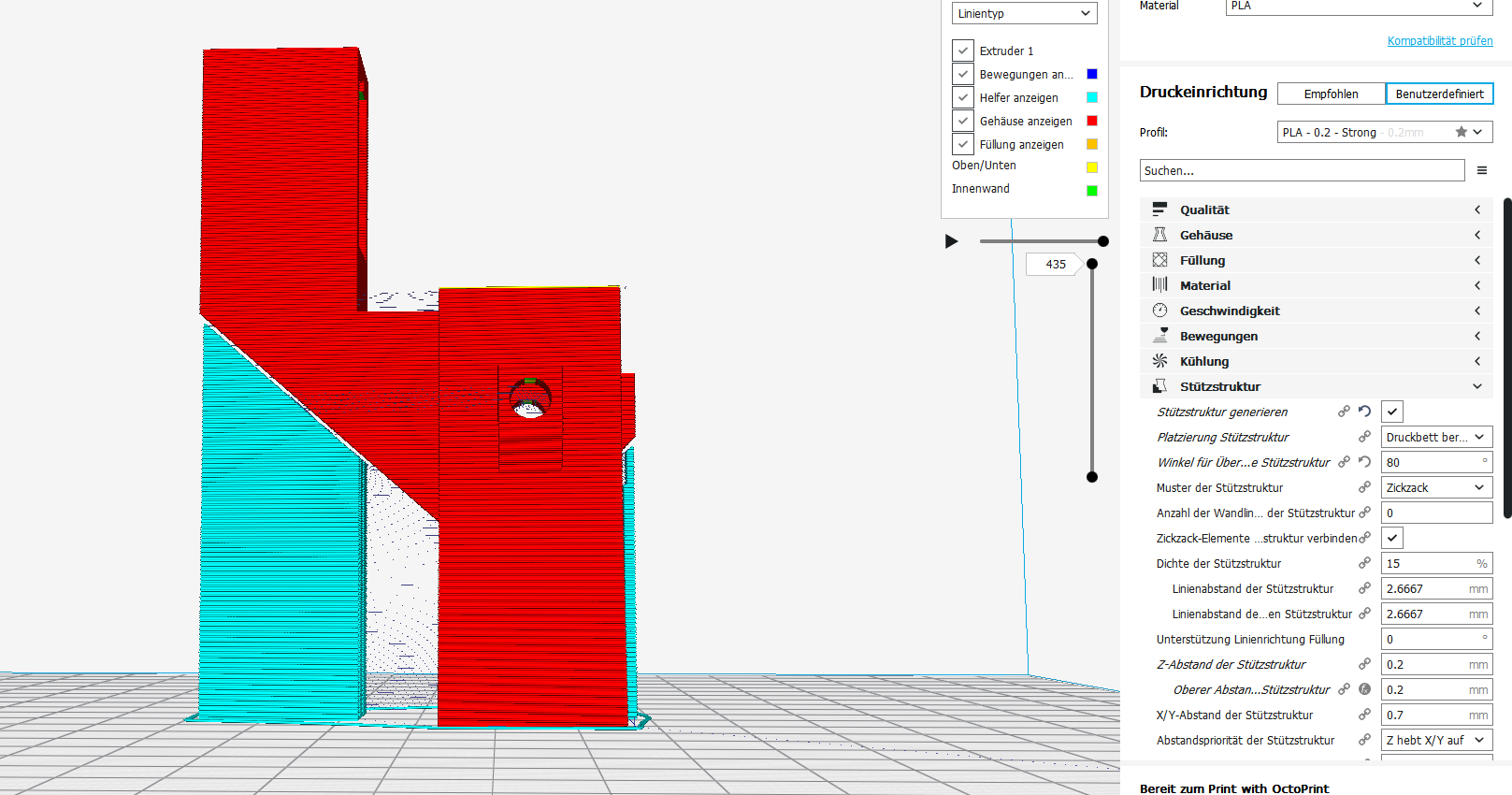Switch to Empfohlen print setup
Screen dimensions: 1512x795
1332,94
